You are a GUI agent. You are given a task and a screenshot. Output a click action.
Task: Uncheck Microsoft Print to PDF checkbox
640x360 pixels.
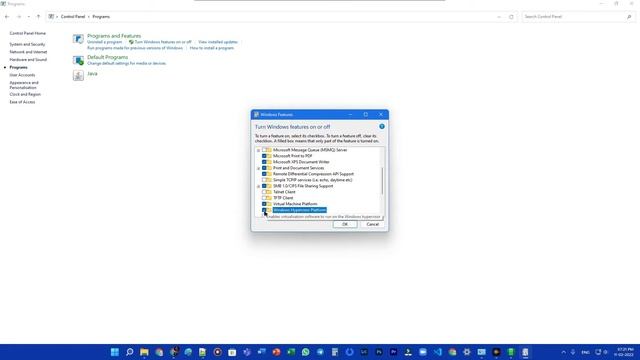264,156
